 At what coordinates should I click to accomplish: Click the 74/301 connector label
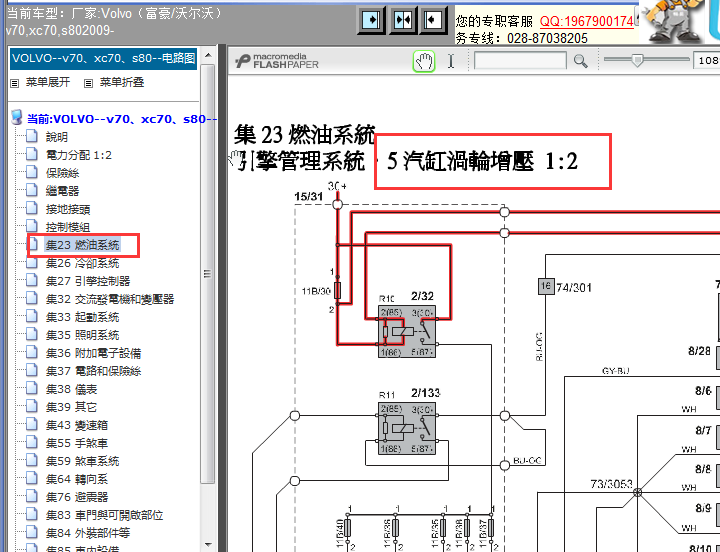(x=574, y=287)
